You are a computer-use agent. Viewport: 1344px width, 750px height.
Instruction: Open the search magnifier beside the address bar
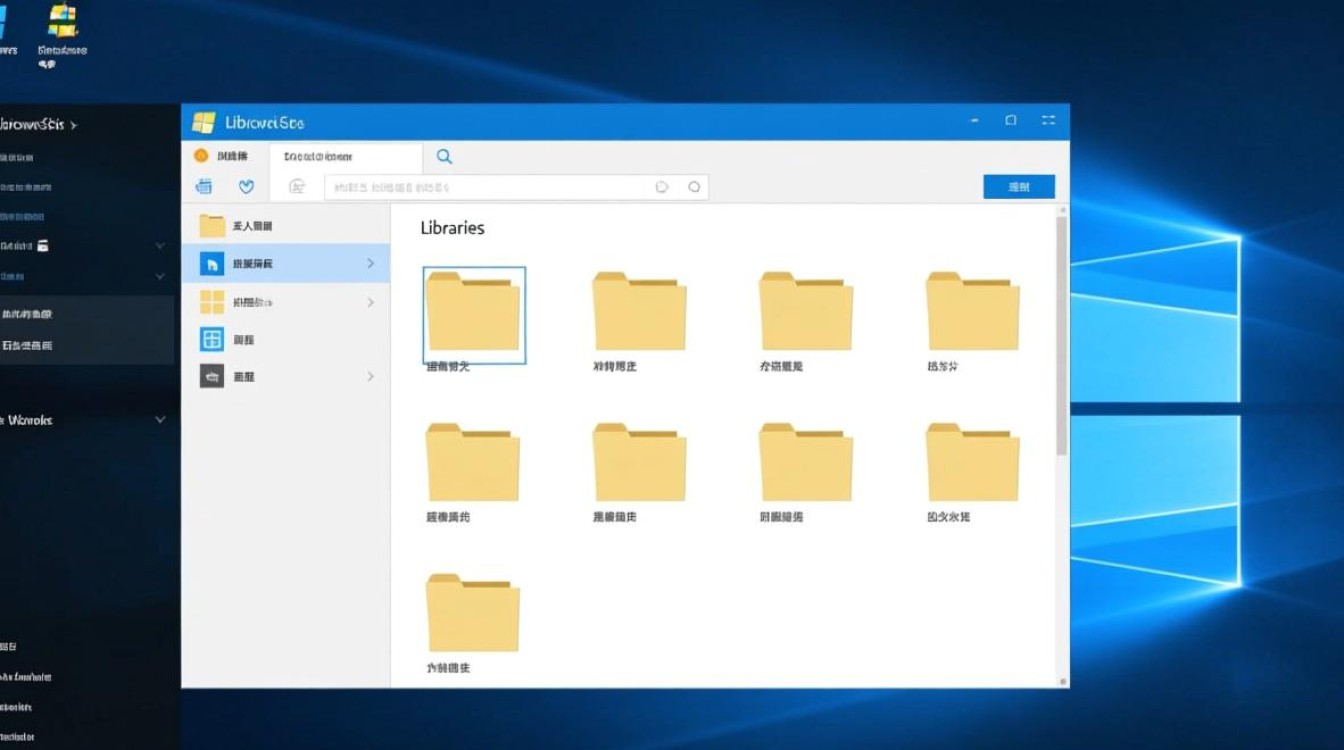[444, 156]
